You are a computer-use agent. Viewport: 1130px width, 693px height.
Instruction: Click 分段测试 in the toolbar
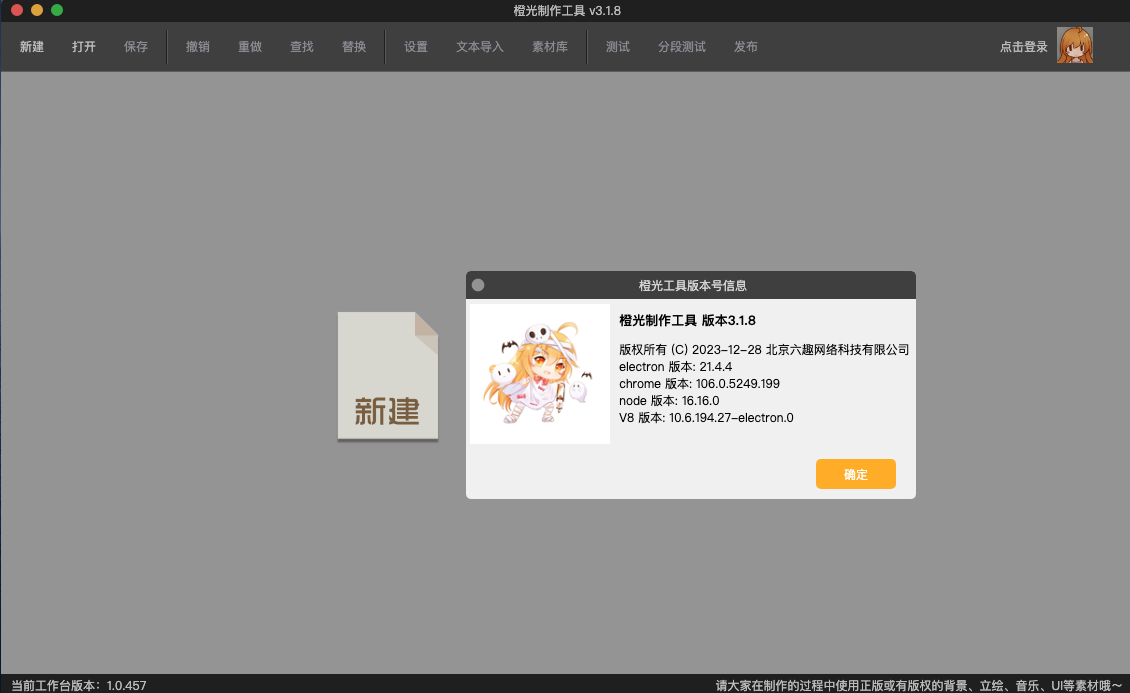coord(682,47)
